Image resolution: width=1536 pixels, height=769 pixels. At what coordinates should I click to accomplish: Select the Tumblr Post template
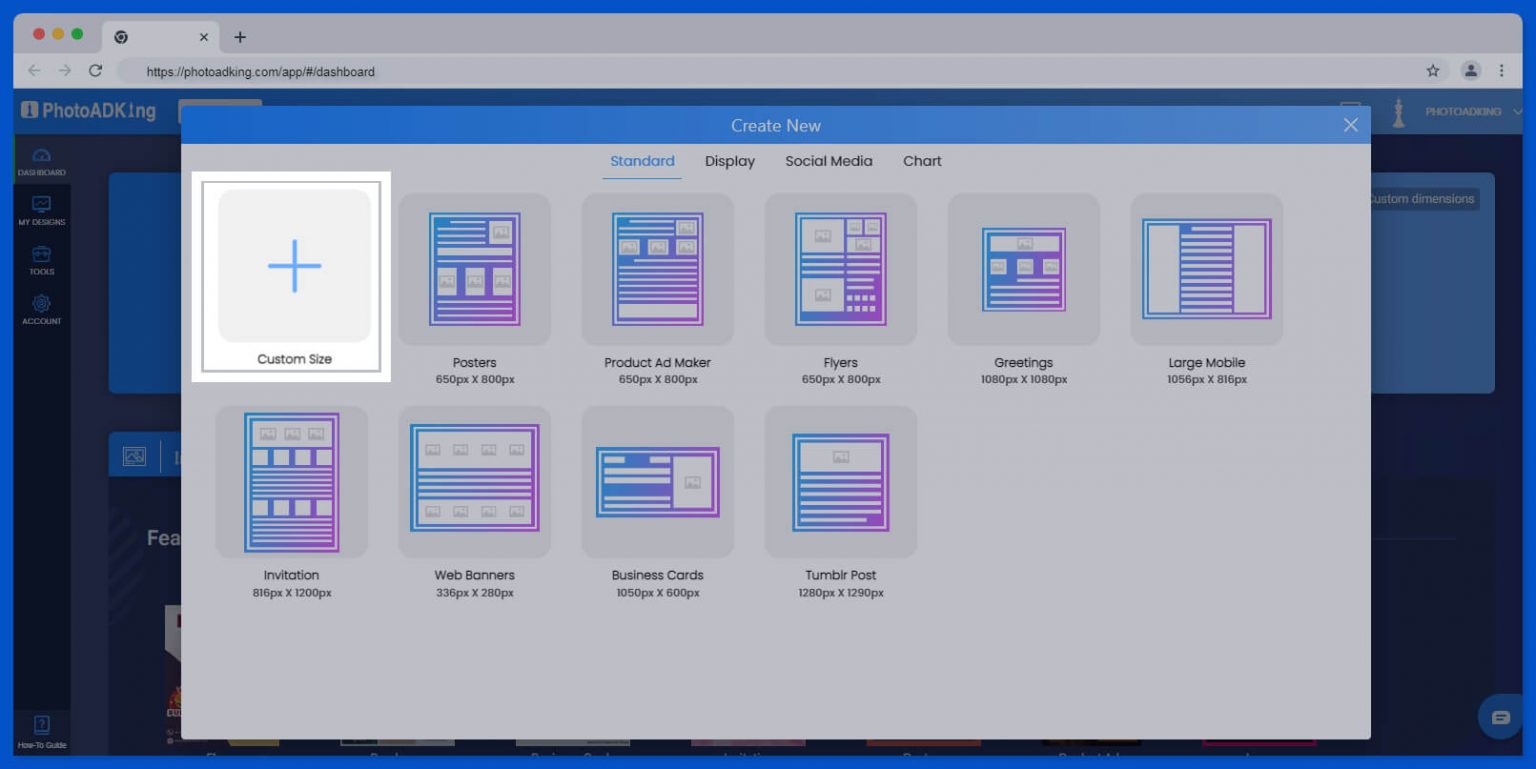(840, 482)
